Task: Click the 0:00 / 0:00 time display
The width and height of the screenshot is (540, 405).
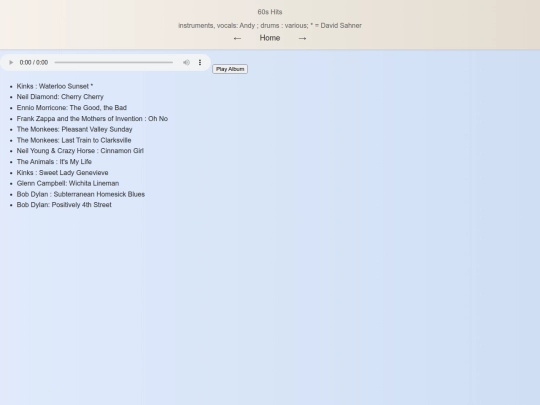Action: tap(34, 62)
